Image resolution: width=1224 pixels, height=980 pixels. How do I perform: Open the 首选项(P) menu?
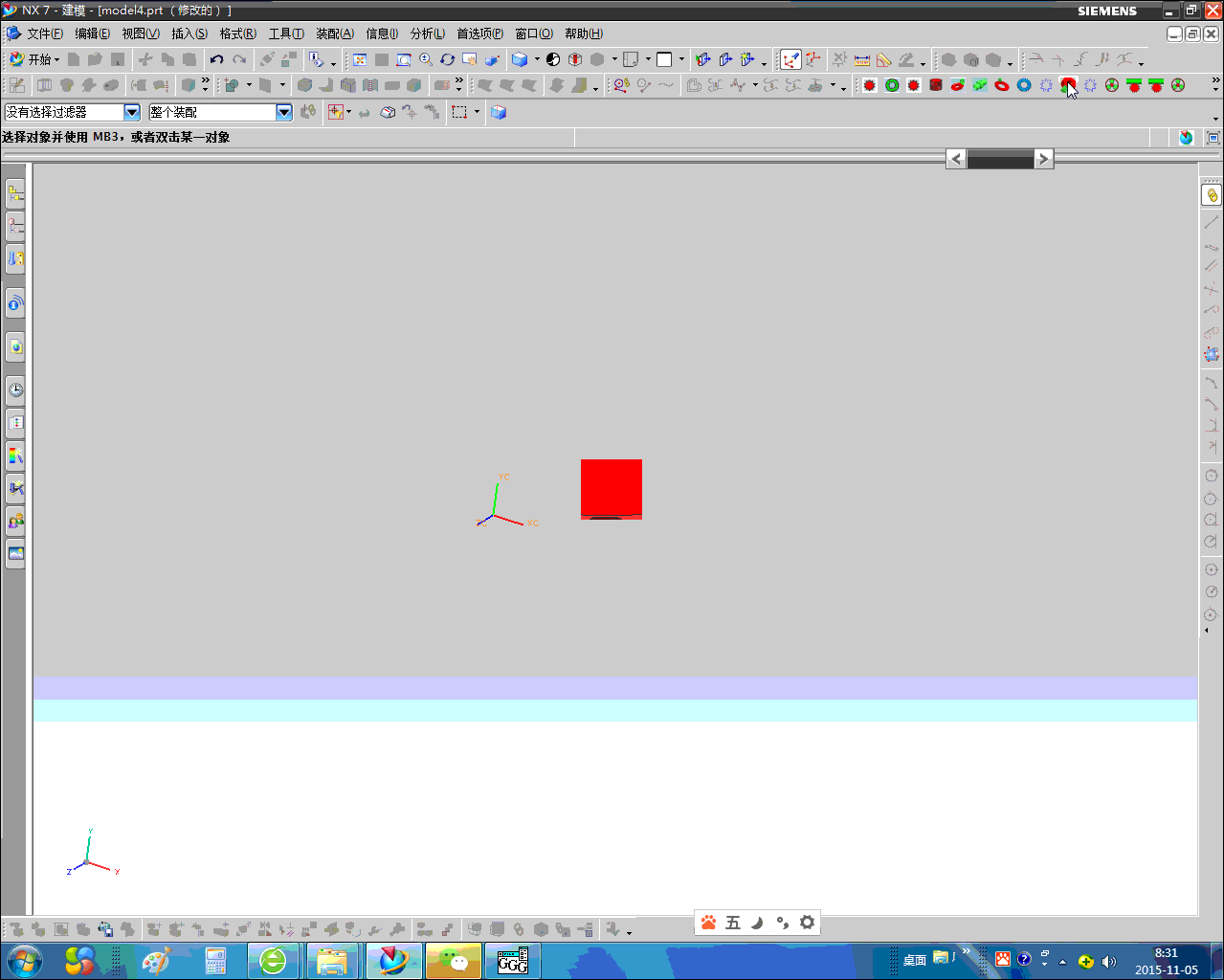coord(479,33)
